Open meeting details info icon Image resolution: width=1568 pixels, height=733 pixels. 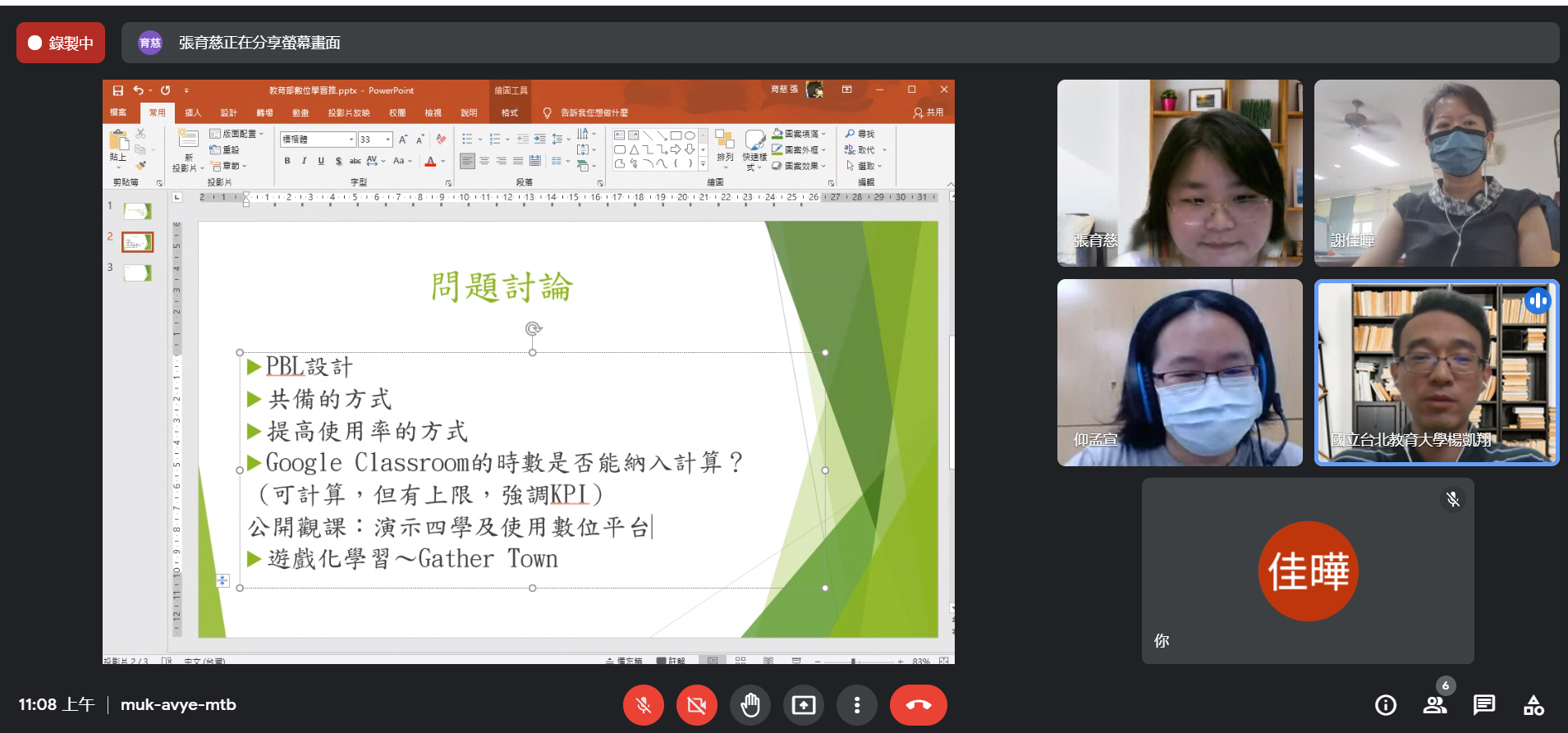1386,705
